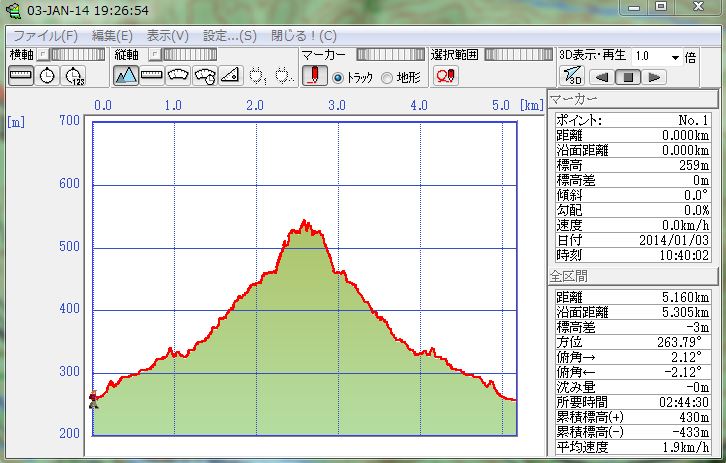Click the 日付 value 2014/01/03
This screenshot has width=726, height=463.
[x=674, y=240]
